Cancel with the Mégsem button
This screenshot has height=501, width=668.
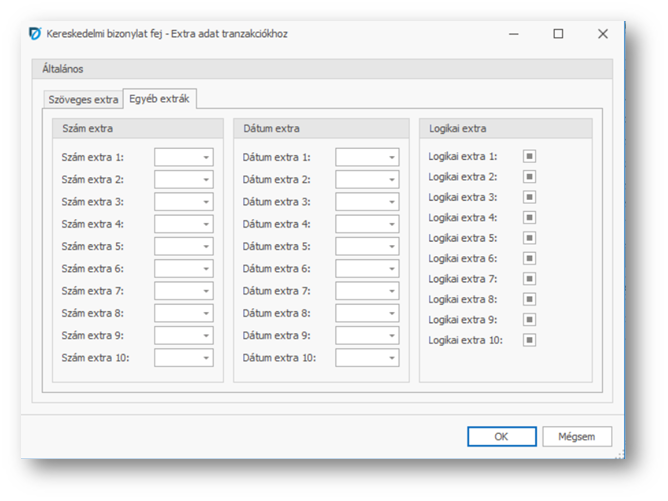[x=577, y=437]
